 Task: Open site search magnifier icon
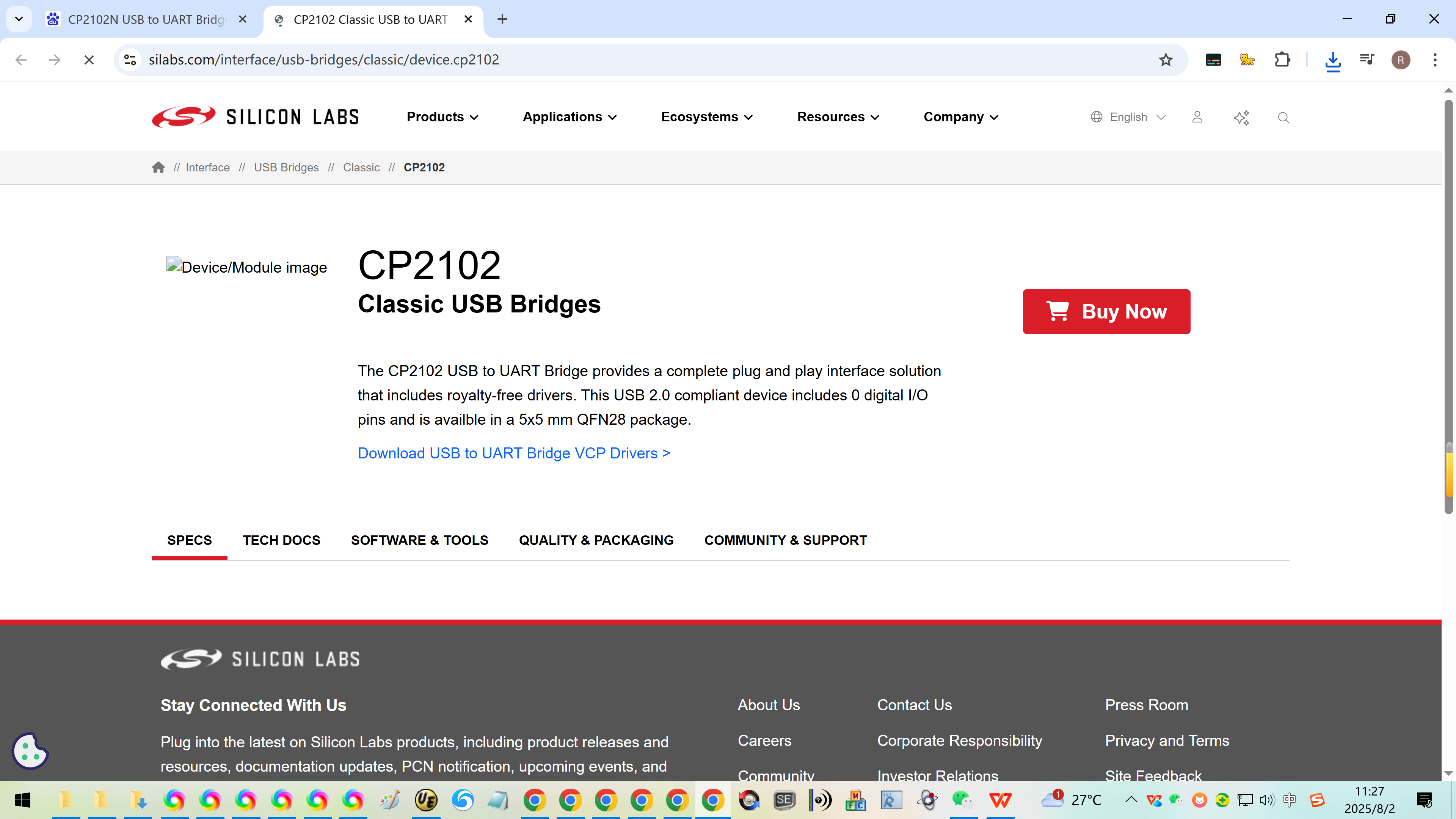[1283, 118]
